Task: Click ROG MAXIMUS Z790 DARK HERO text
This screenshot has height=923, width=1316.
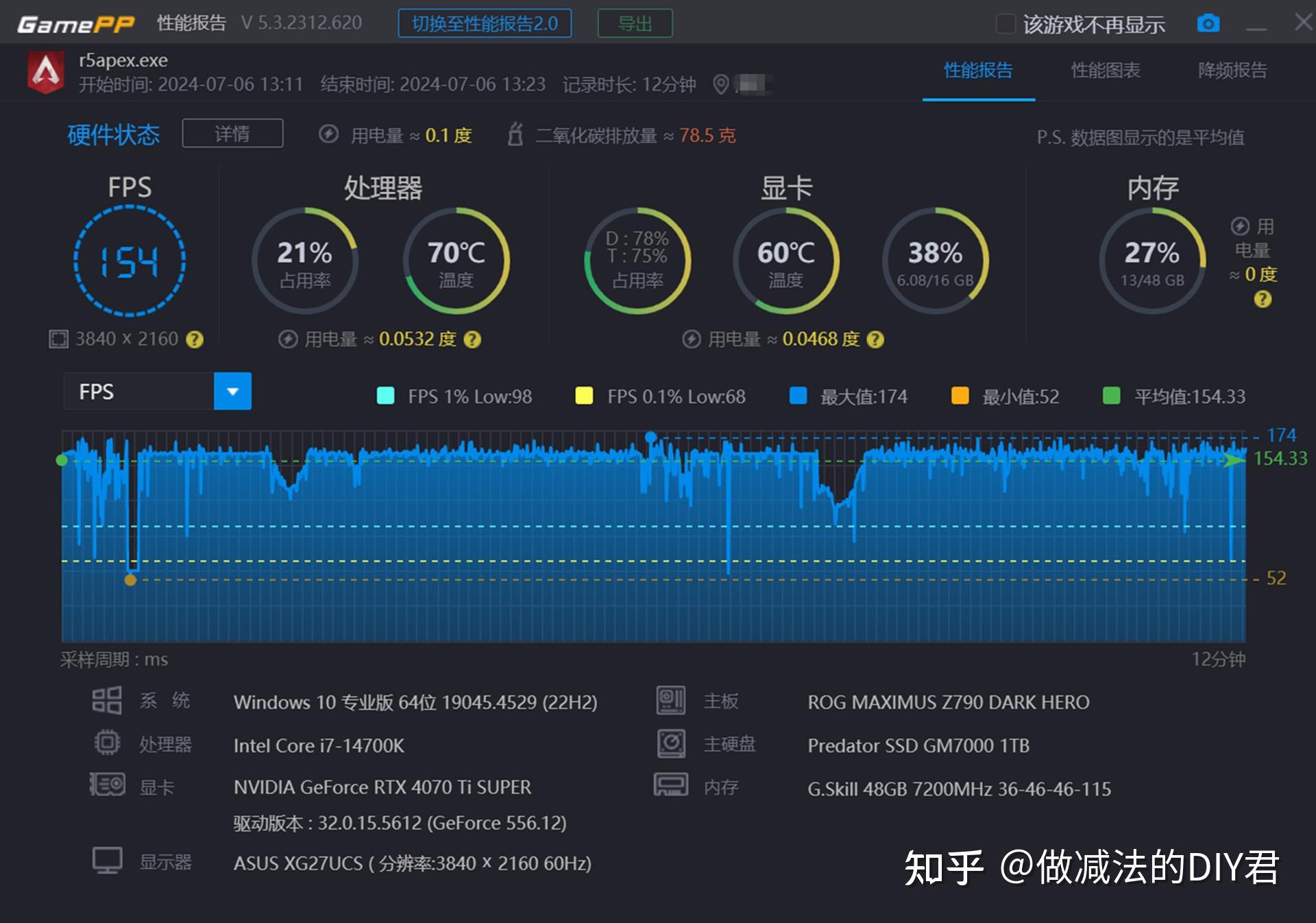Action: point(948,702)
